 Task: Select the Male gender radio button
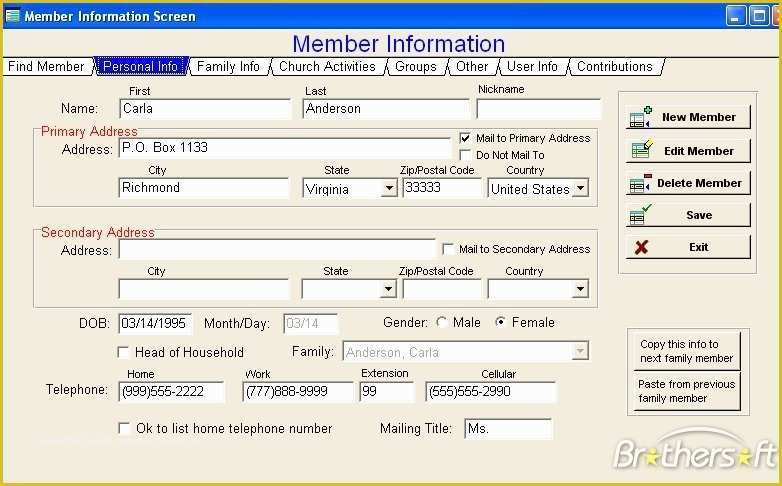pos(441,322)
